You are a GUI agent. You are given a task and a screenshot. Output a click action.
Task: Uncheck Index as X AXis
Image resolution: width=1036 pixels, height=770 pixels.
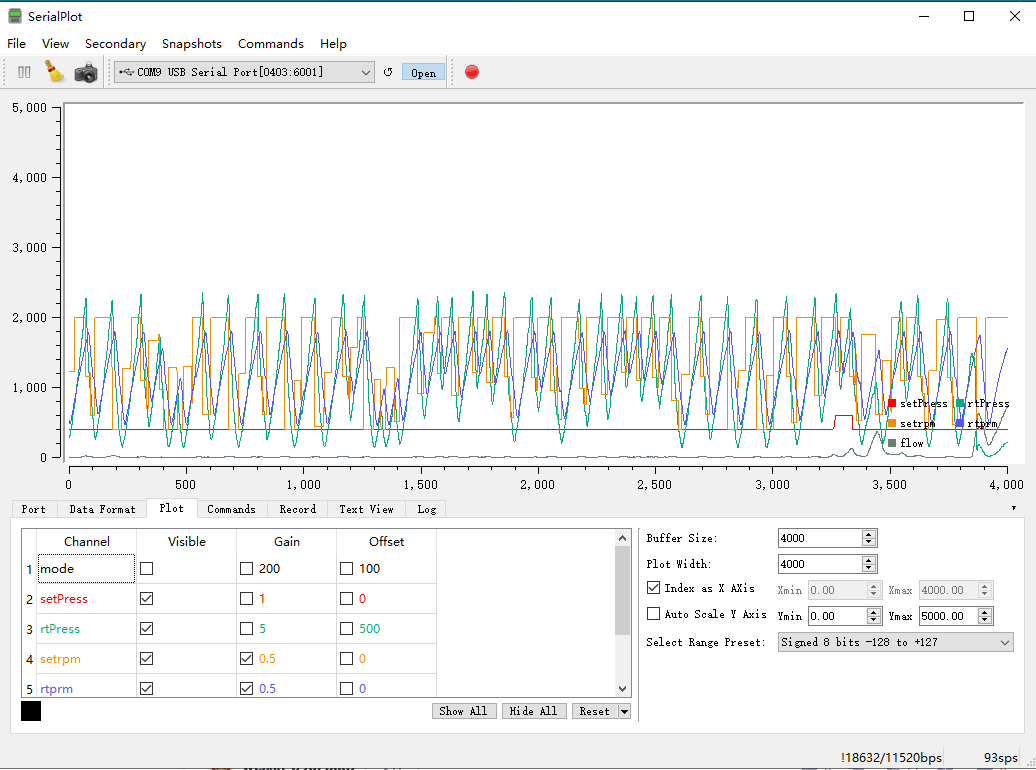coord(653,587)
